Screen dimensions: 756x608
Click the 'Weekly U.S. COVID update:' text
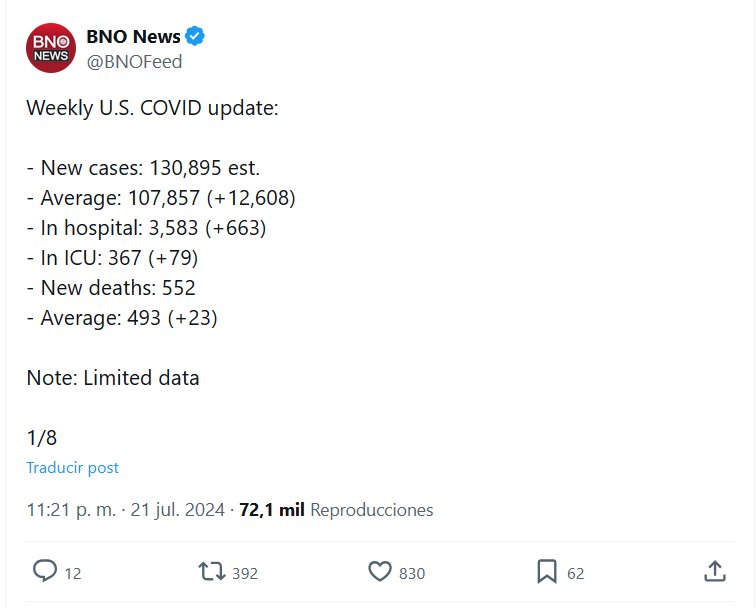[x=152, y=107]
